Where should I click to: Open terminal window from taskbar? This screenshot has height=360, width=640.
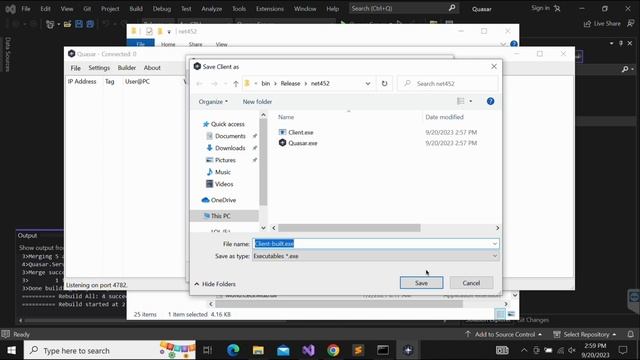pyautogui.click(x=383, y=350)
